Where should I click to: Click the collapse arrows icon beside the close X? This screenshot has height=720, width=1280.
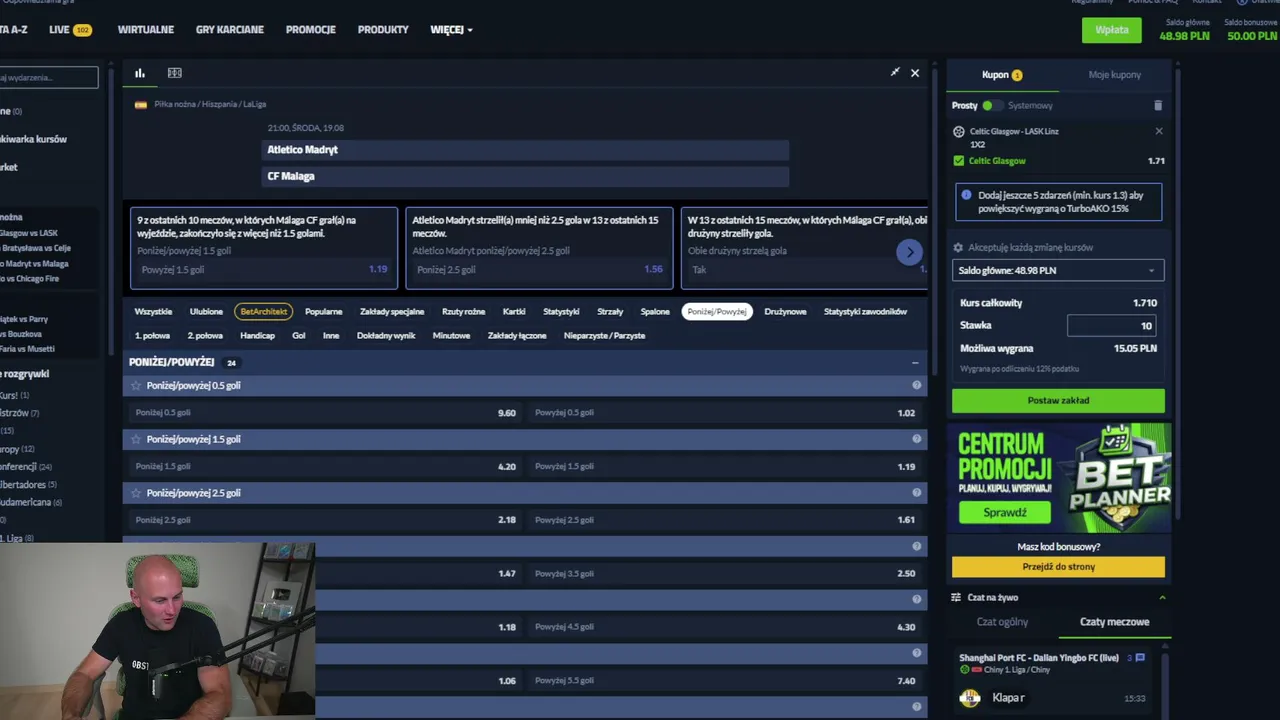coord(895,72)
